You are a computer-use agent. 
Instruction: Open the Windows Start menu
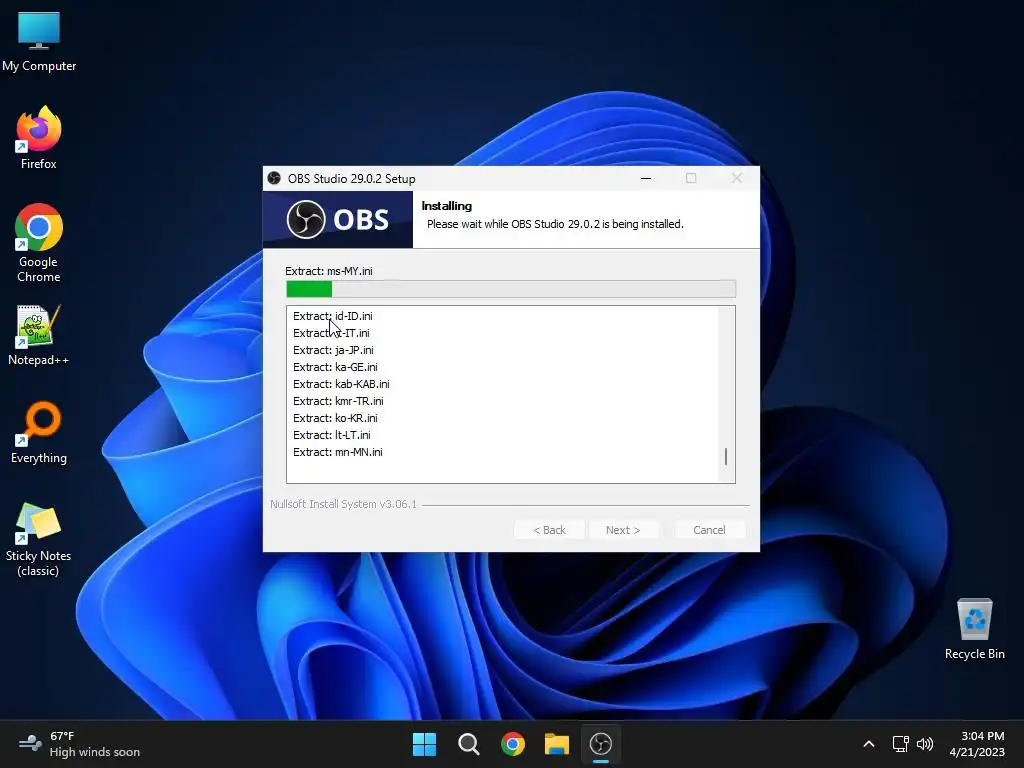click(424, 744)
